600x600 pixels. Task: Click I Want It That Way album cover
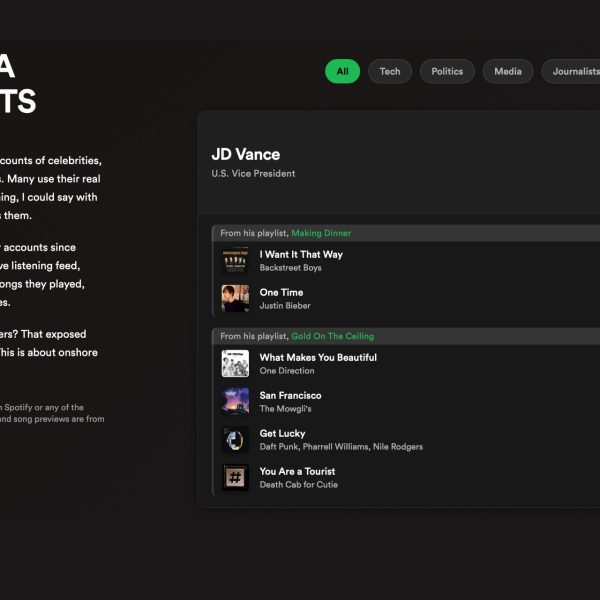[235, 260]
